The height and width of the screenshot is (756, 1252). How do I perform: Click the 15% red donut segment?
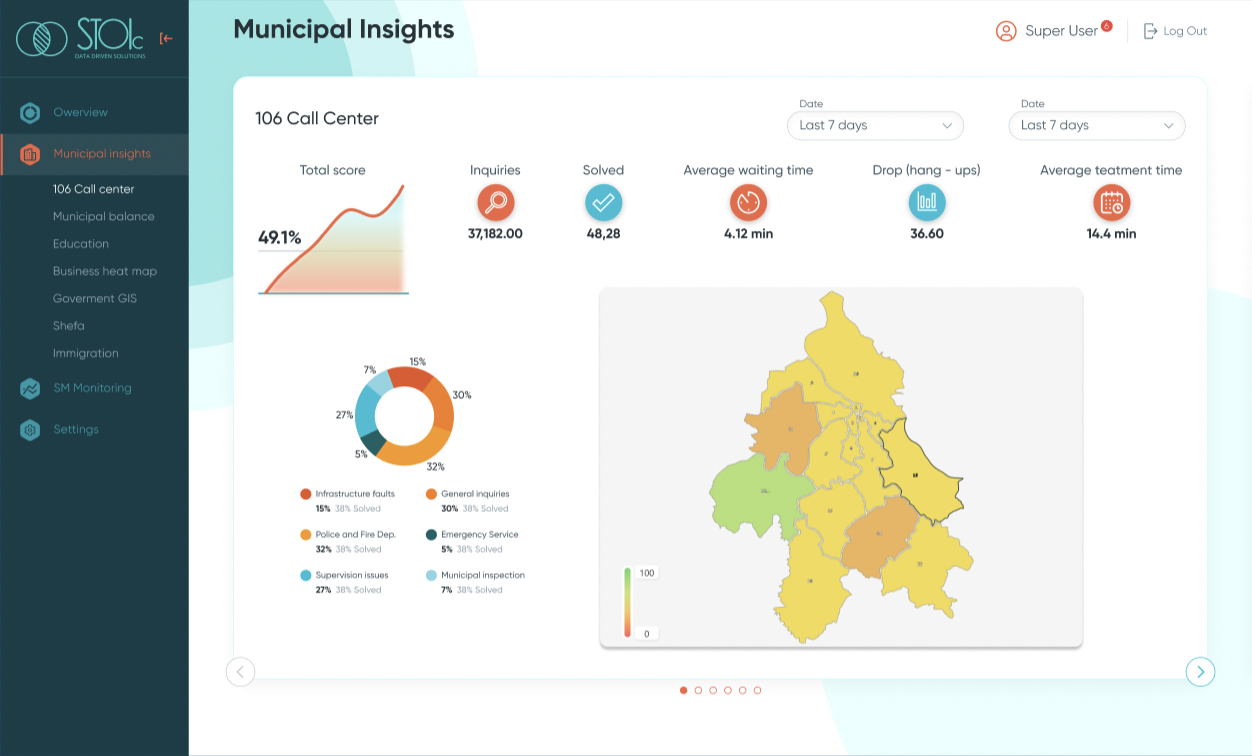[x=409, y=378]
